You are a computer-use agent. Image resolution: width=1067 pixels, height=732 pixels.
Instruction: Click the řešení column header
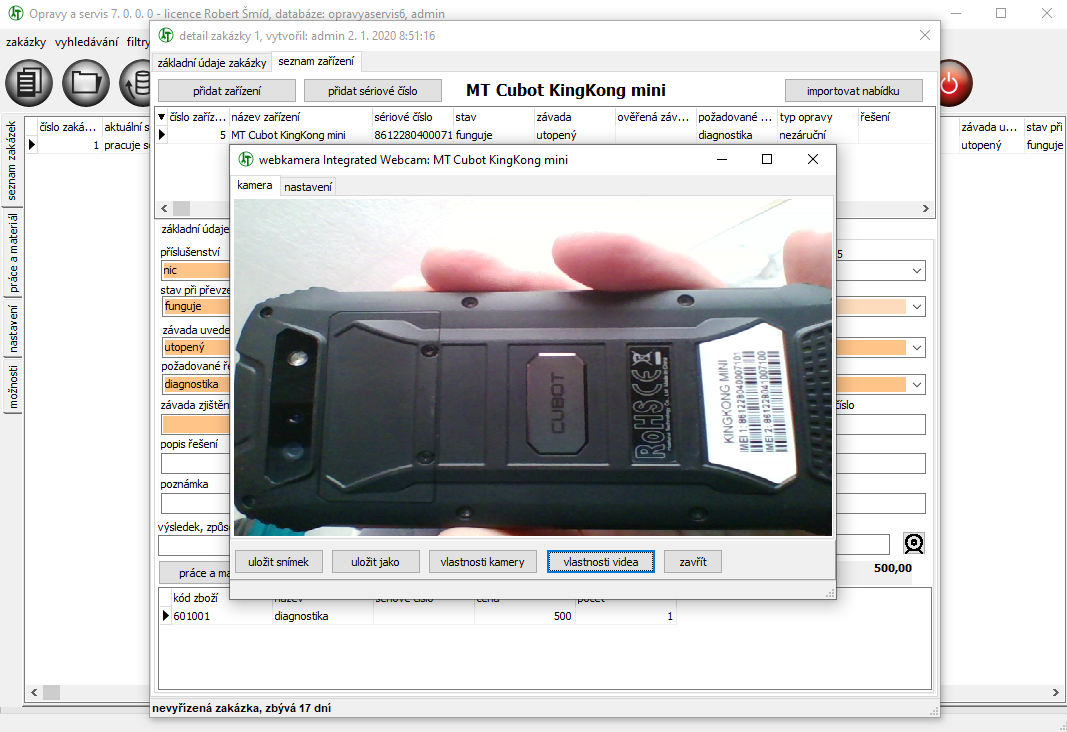coord(896,117)
